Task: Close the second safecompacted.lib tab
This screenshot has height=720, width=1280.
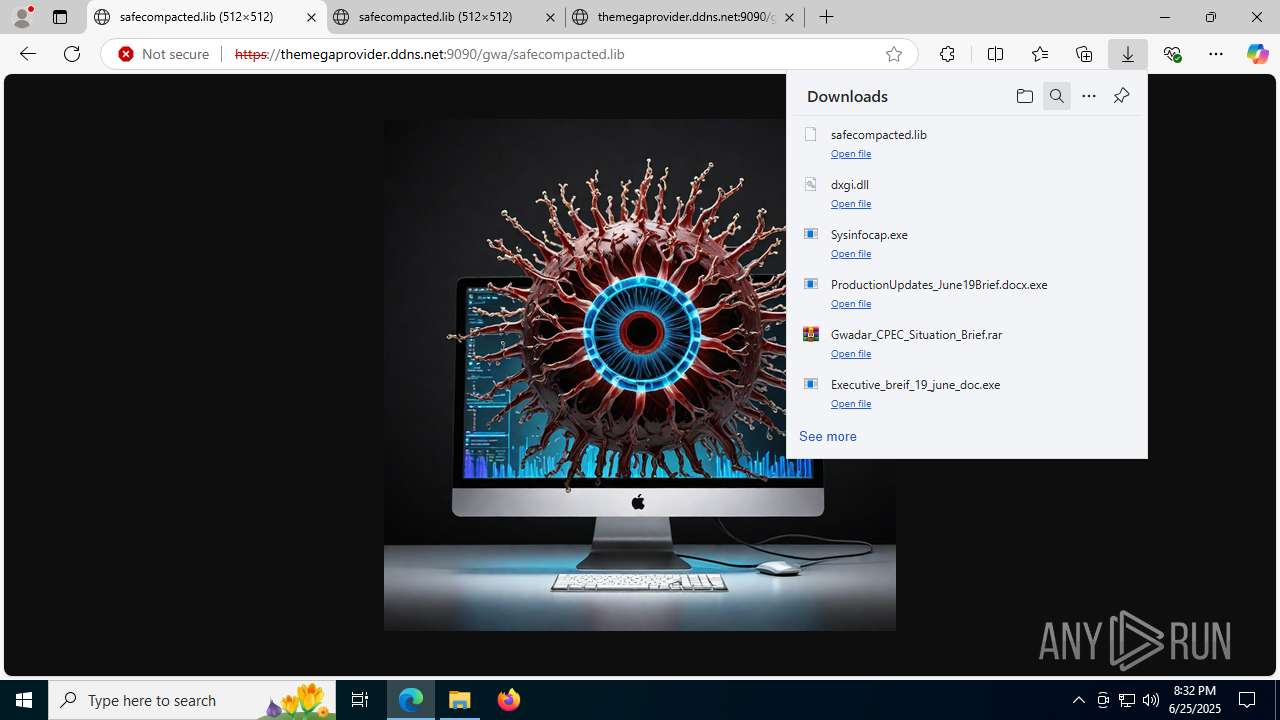Action: point(550,17)
